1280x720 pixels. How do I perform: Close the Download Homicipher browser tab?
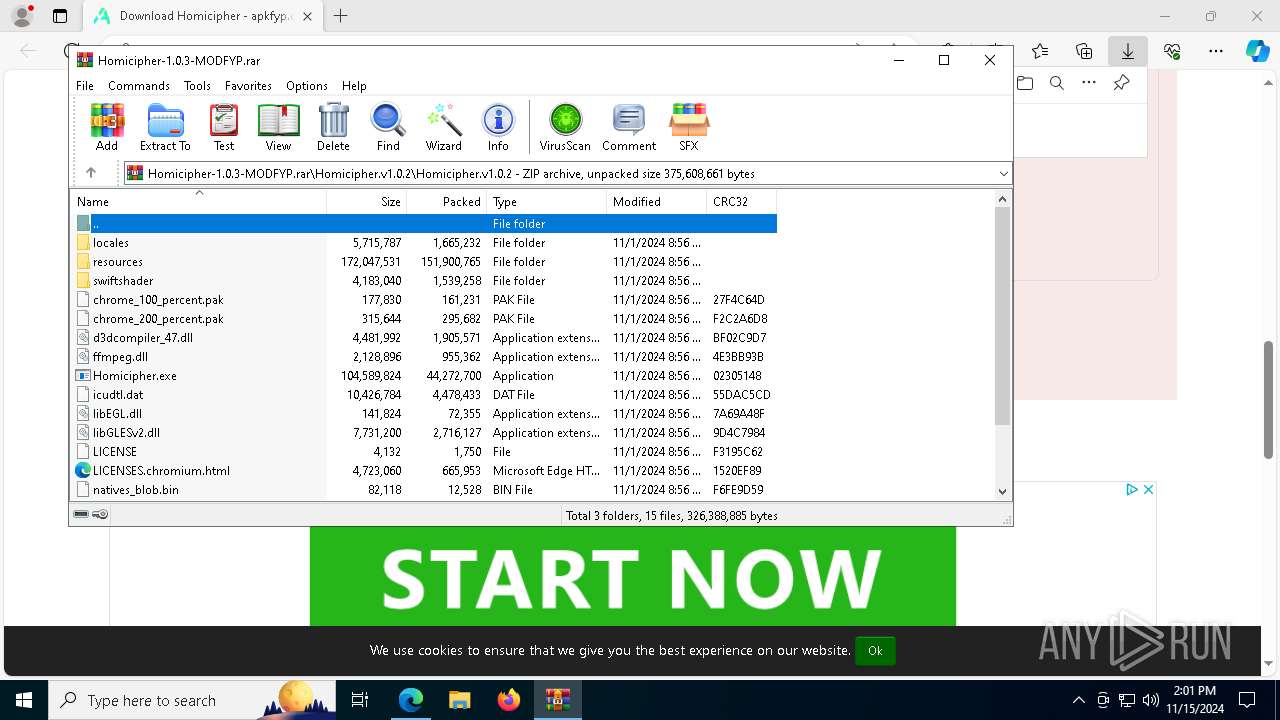point(307,16)
